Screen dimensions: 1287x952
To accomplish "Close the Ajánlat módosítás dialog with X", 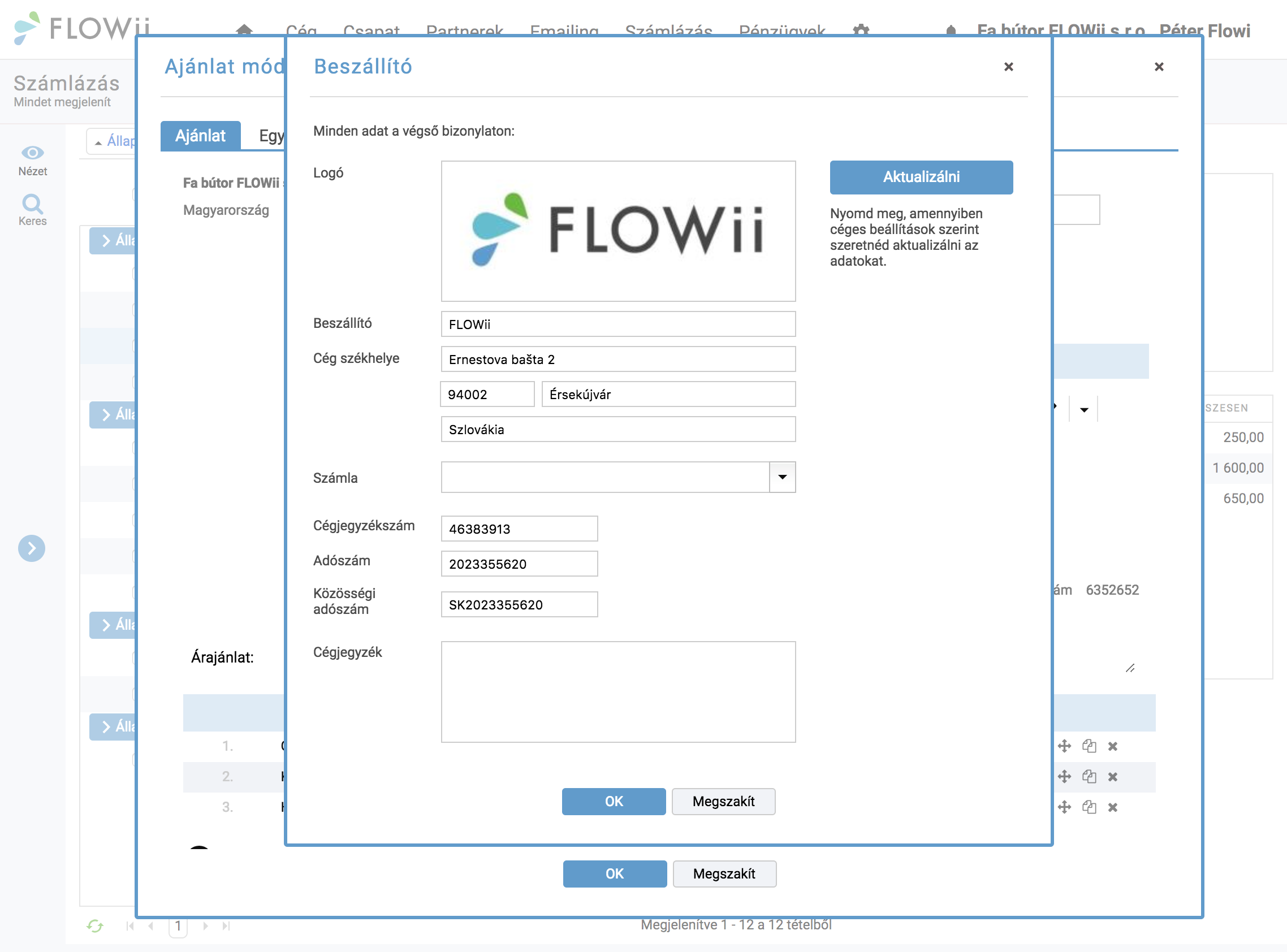I will tap(1159, 67).
